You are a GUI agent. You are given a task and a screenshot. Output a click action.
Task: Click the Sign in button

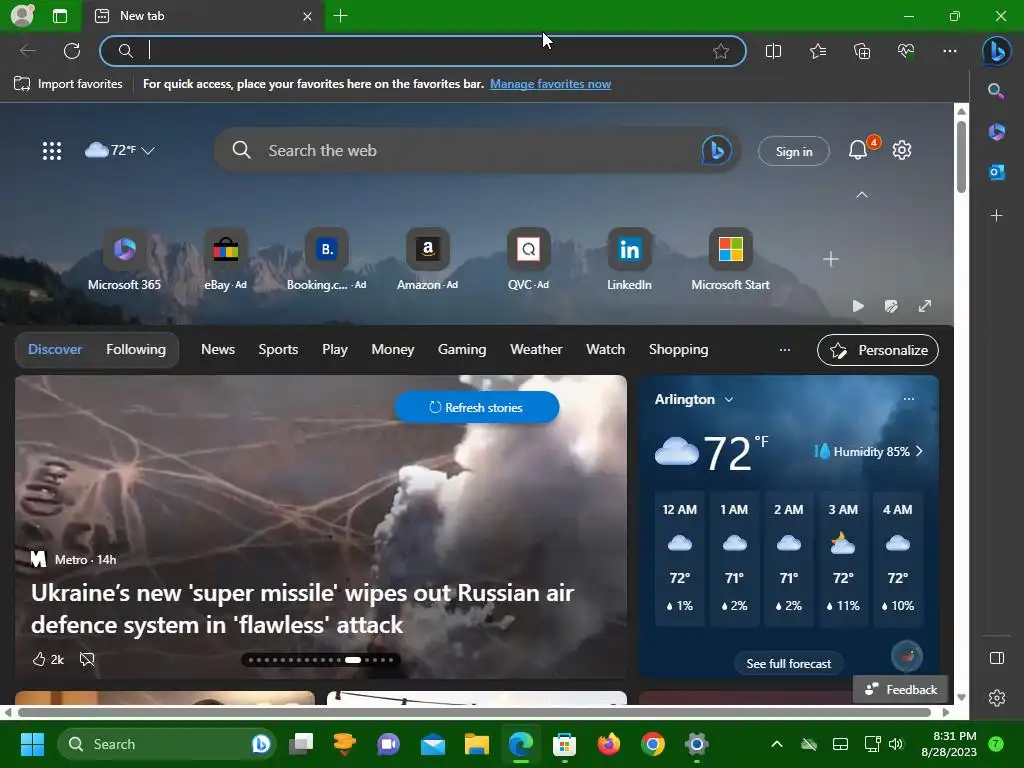point(794,151)
